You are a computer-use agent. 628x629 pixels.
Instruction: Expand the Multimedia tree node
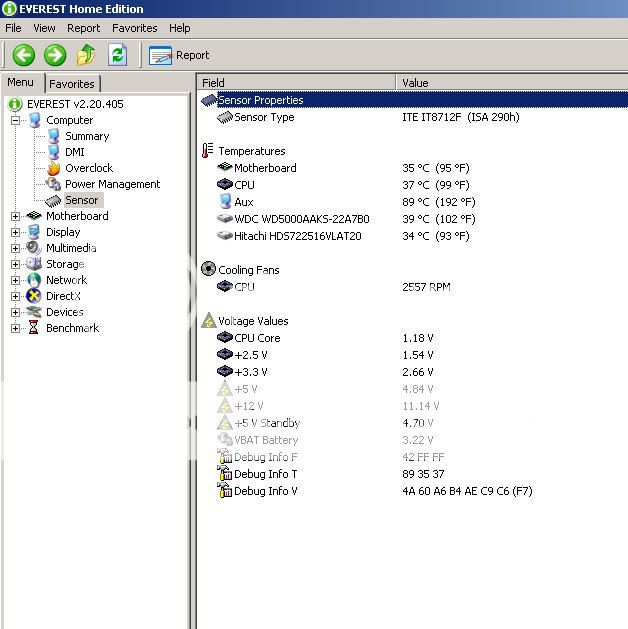[x=15, y=248]
